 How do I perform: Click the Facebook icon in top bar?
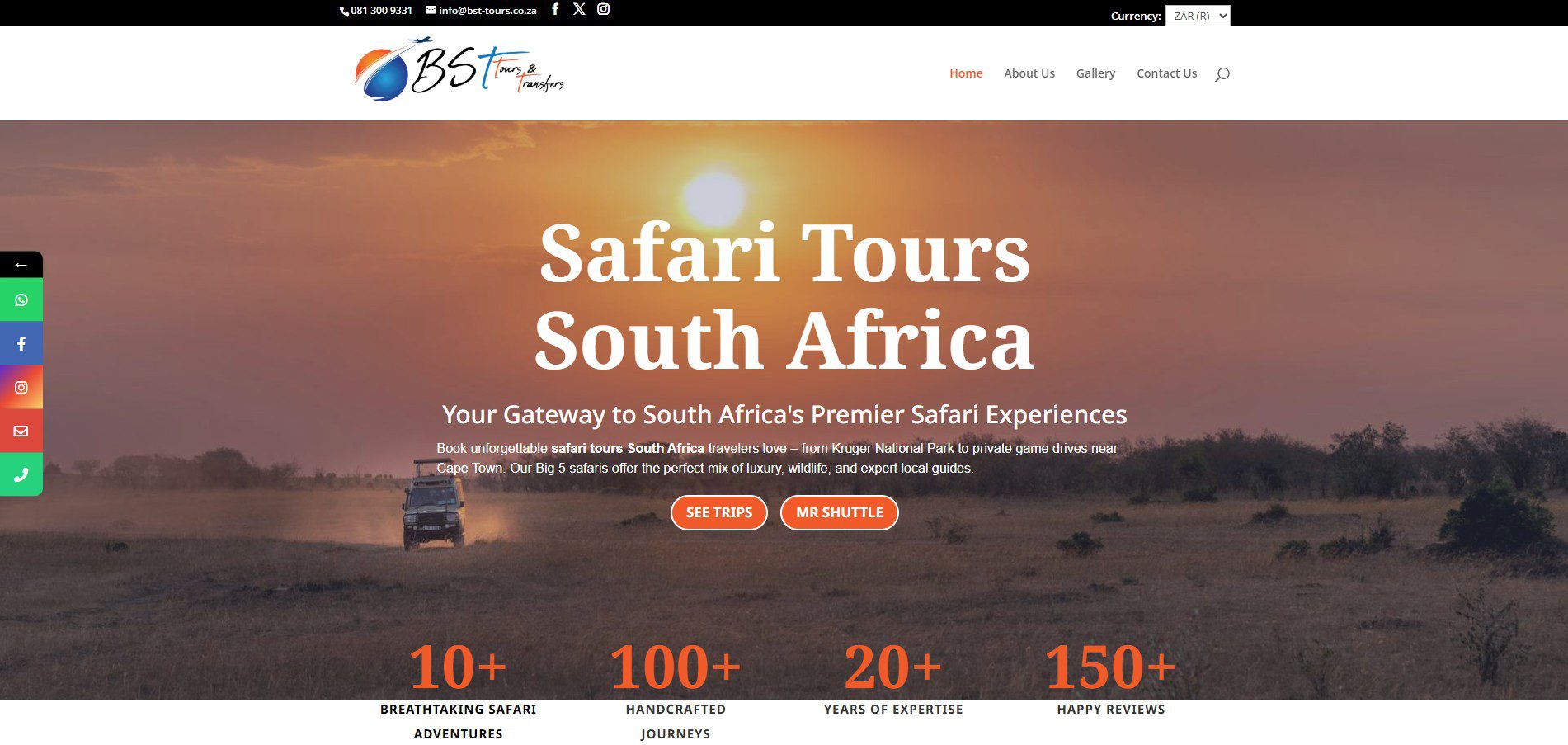tap(555, 9)
